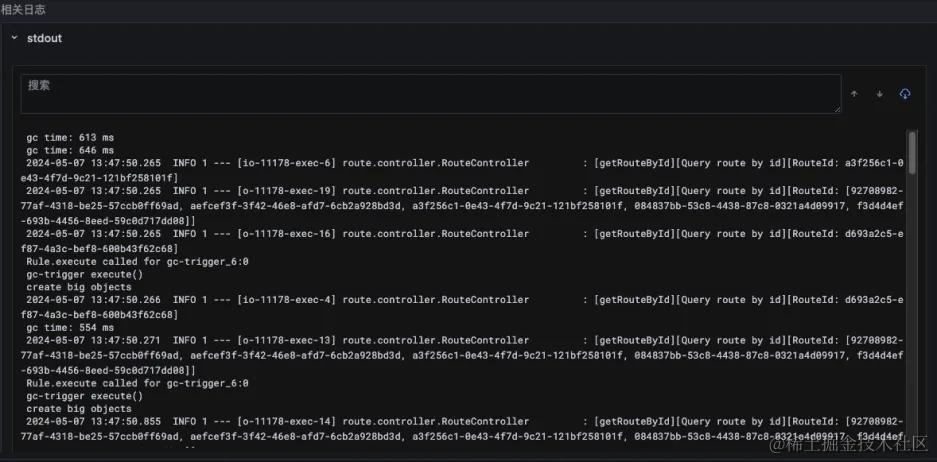Collapse the stdout section chevron
The width and height of the screenshot is (937, 462).
pos(13,37)
